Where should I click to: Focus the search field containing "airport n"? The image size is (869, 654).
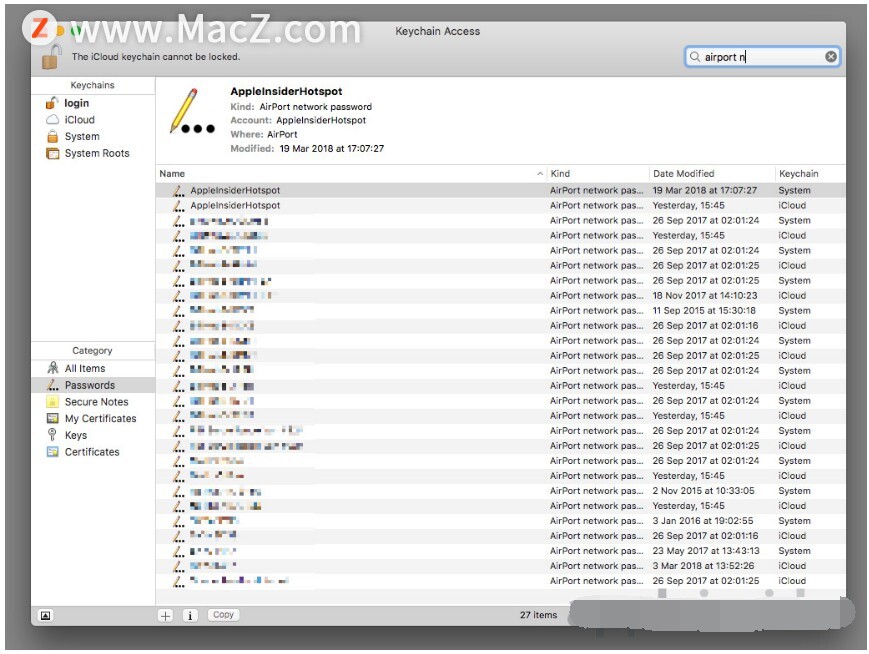[x=762, y=57]
